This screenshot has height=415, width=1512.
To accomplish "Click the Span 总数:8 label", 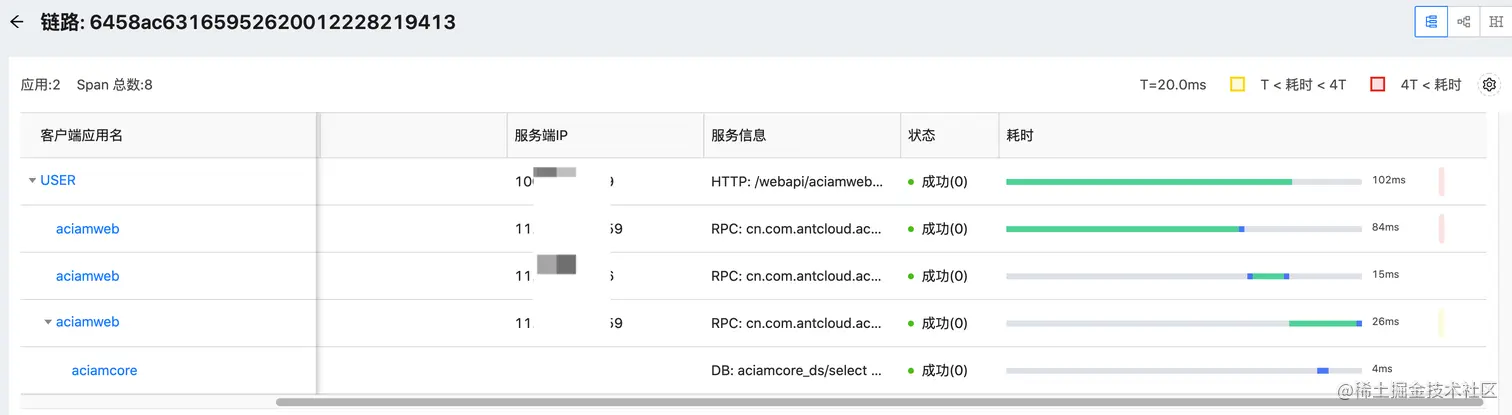I will (x=114, y=85).
